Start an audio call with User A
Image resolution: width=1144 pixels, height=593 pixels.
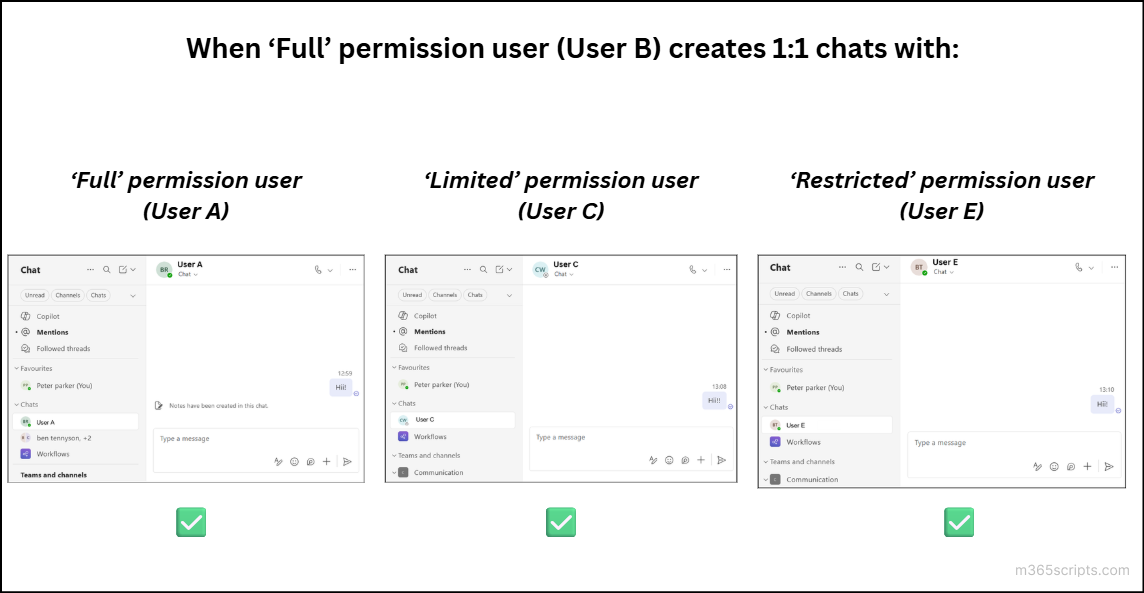click(317, 270)
